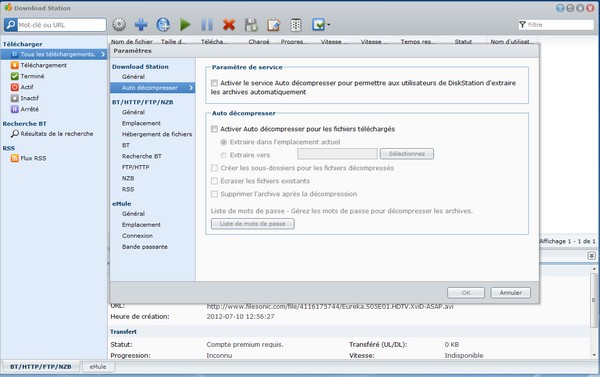Sort by Nom d'utilisateur column header
600x377 pixels.
511,41
